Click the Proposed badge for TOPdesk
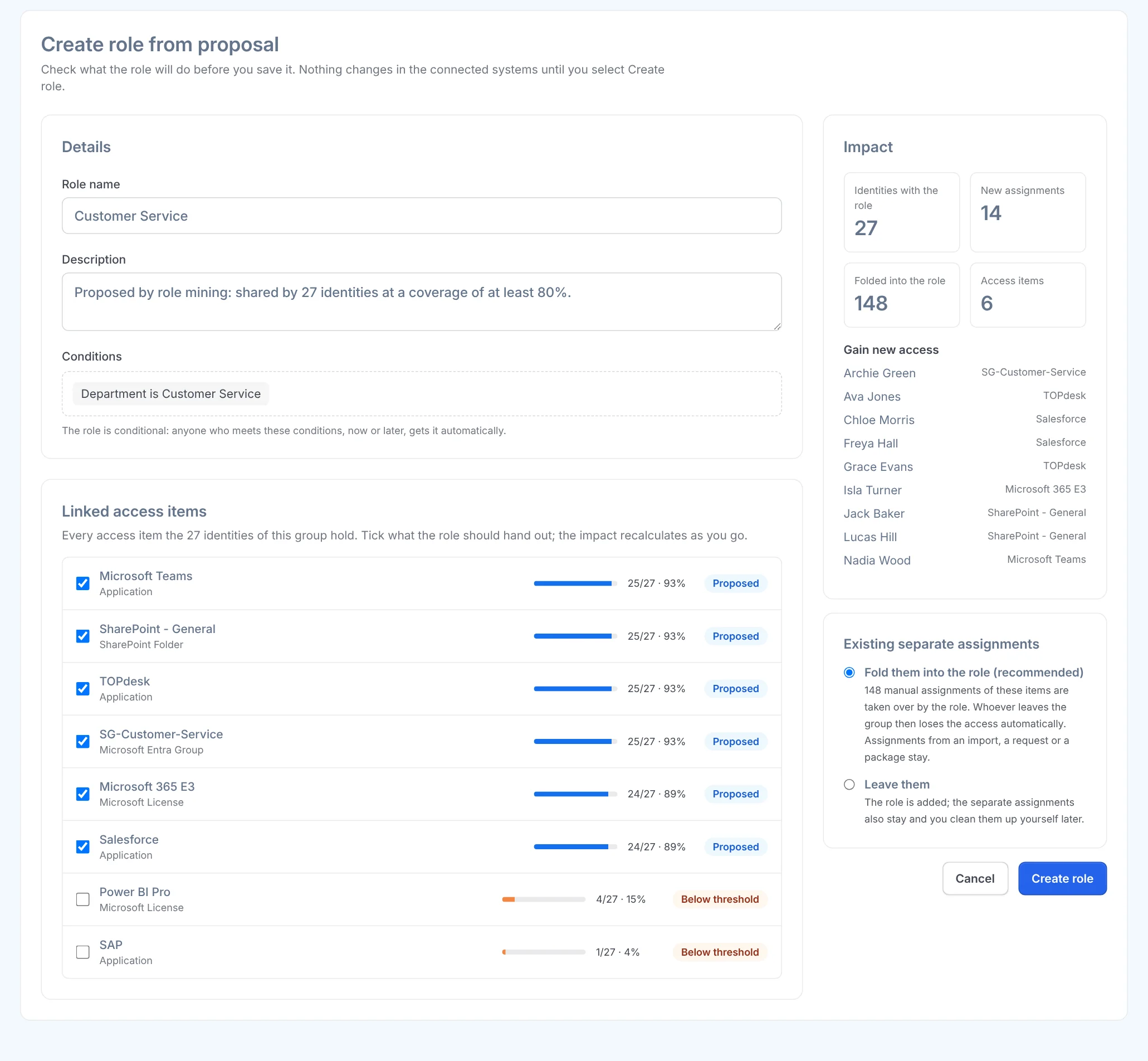Viewport: 1148px width, 1061px height. click(736, 688)
